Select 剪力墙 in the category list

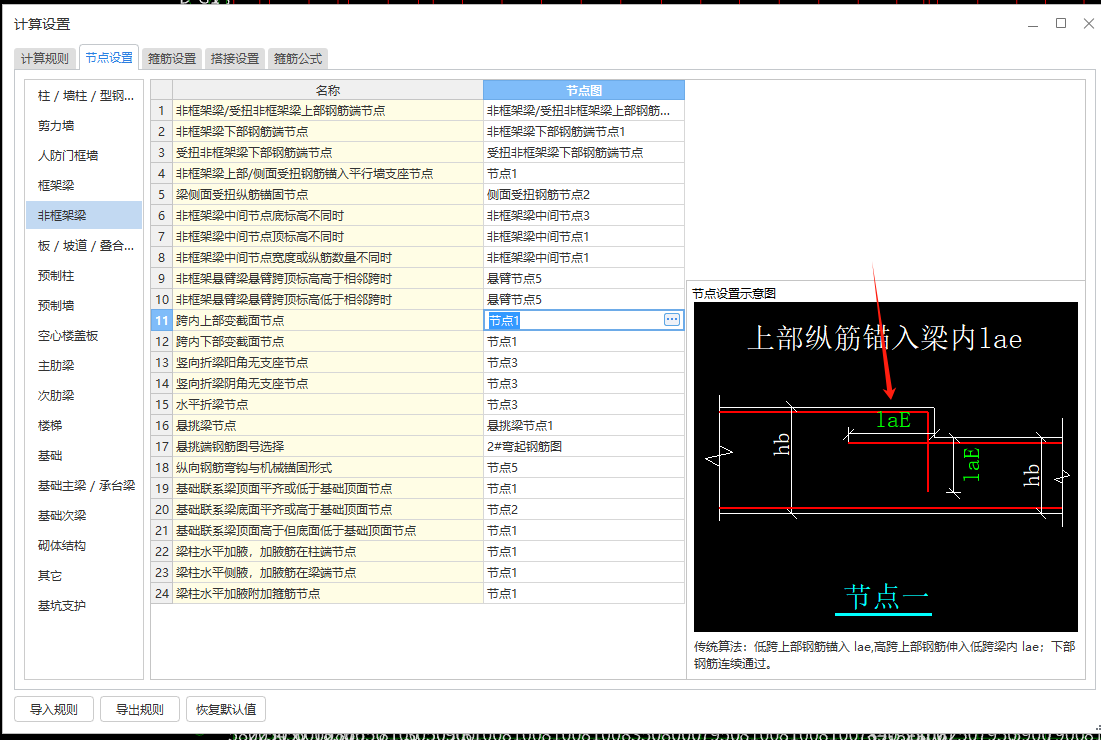point(84,126)
